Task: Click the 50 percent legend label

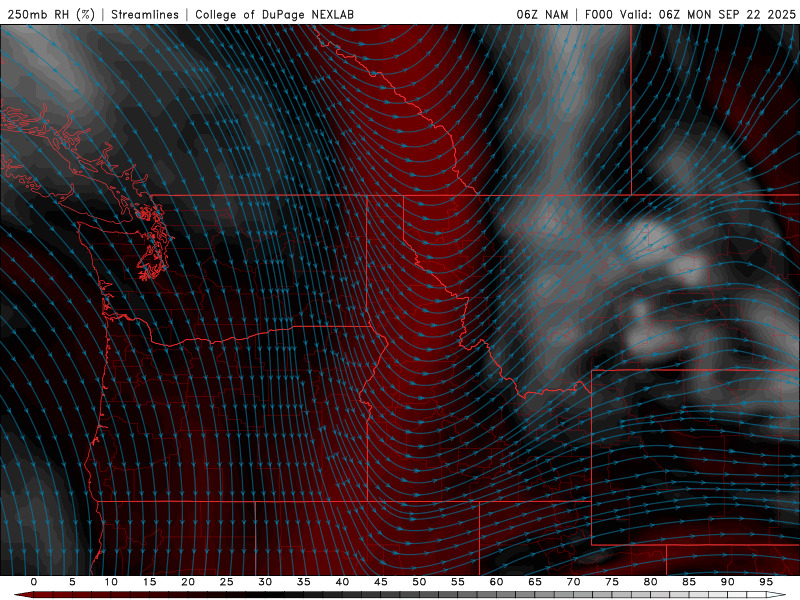Action: (419, 582)
